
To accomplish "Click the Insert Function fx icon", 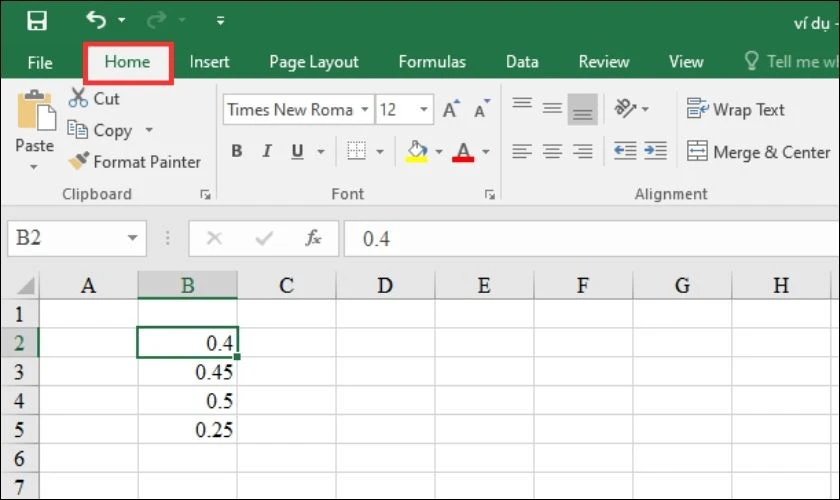I will click(x=313, y=238).
